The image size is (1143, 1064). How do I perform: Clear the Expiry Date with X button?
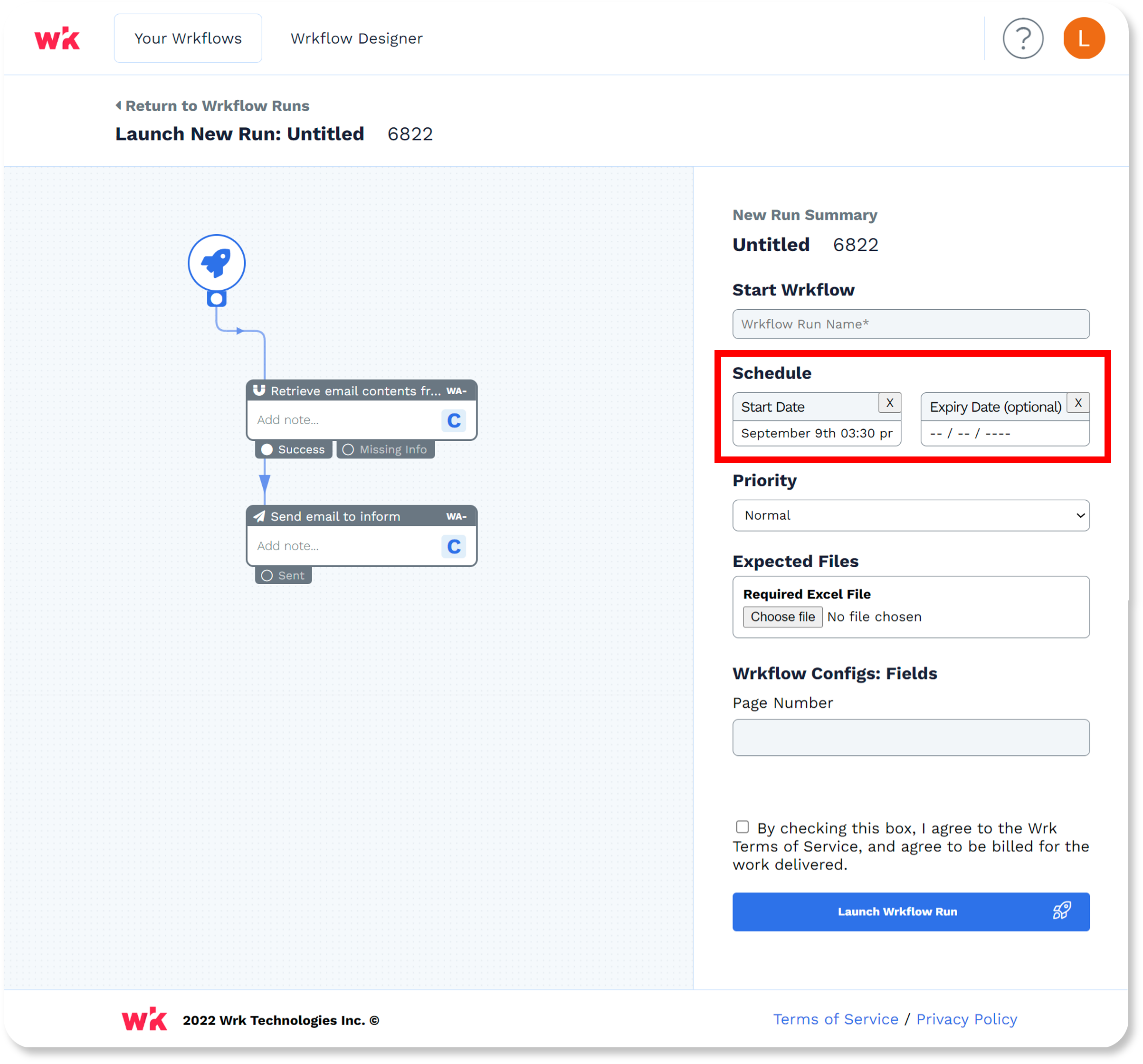(x=1078, y=403)
